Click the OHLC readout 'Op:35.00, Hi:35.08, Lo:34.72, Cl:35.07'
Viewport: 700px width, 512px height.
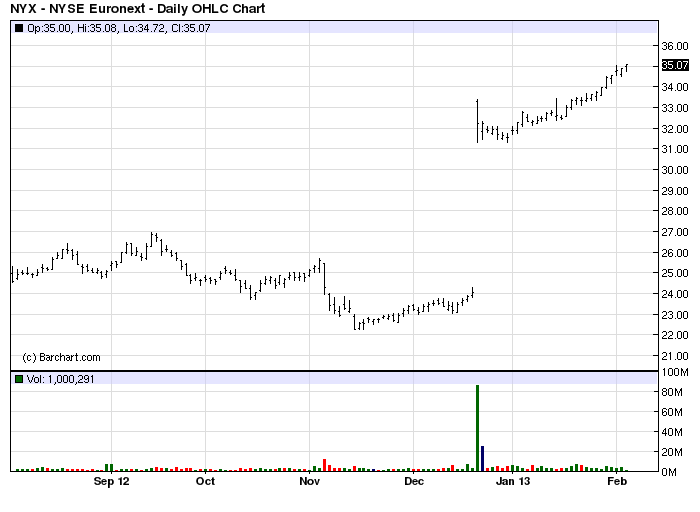tap(118, 28)
